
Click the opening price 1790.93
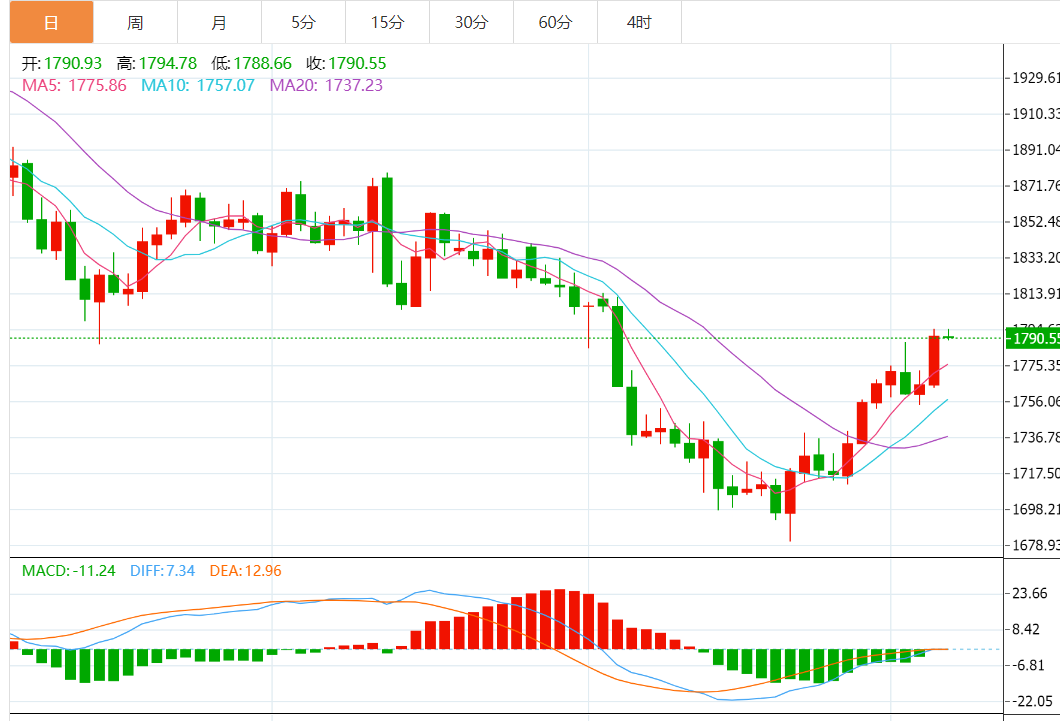pos(73,64)
